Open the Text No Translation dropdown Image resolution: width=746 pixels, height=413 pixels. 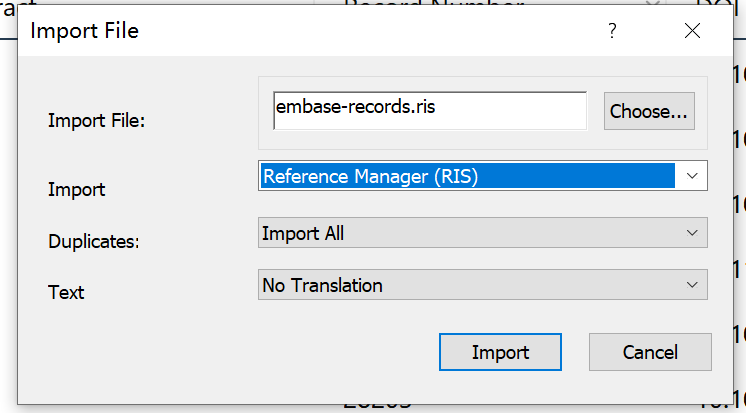coord(482,285)
